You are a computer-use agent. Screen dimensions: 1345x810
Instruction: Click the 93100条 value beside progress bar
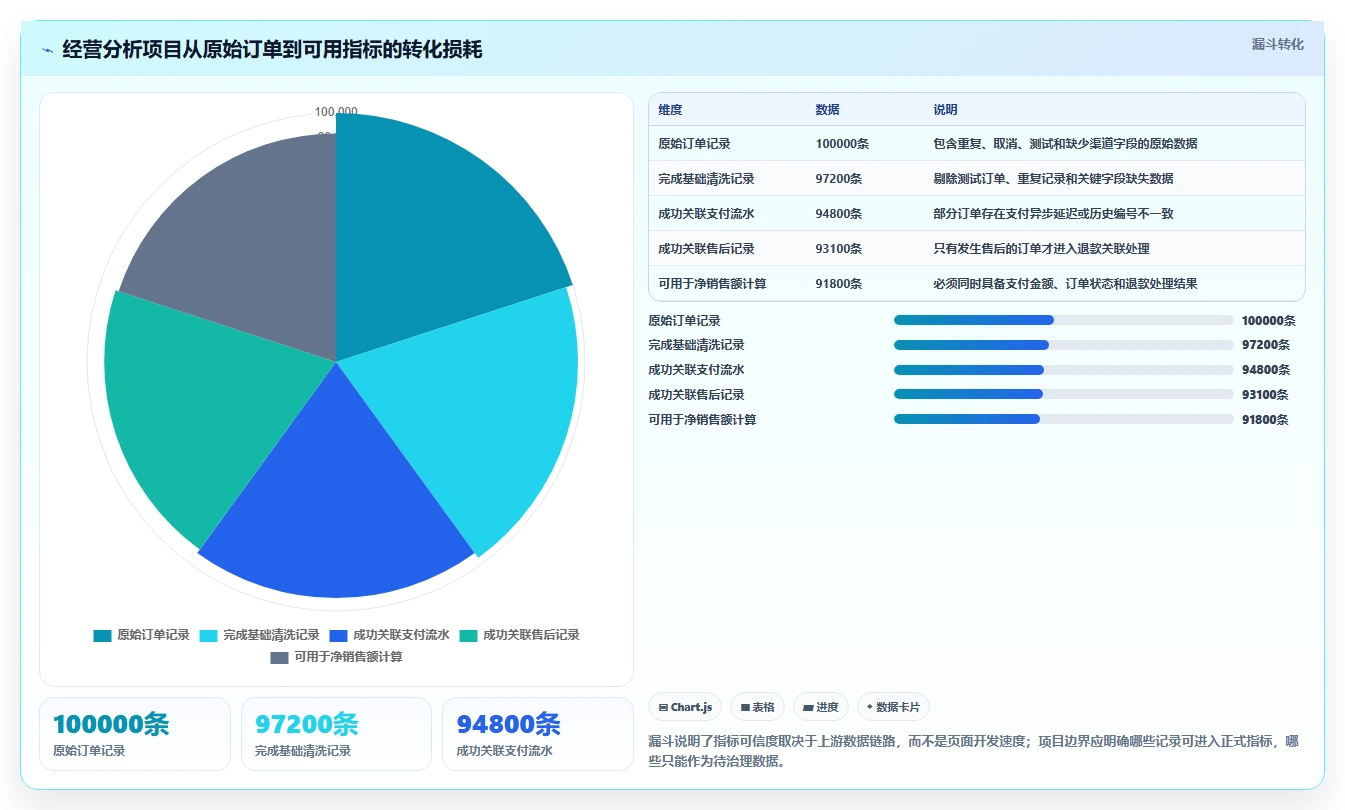click(x=1266, y=395)
